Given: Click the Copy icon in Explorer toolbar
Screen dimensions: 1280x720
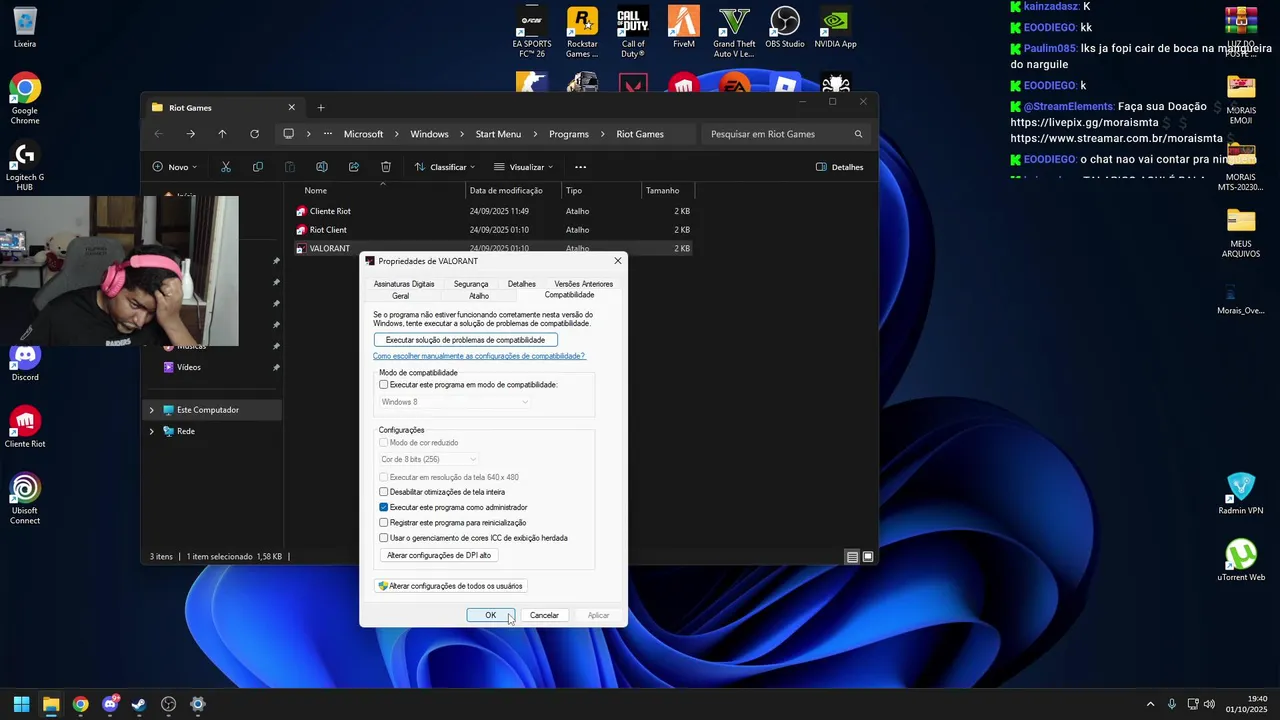Looking at the screenshot, I should [x=258, y=167].
